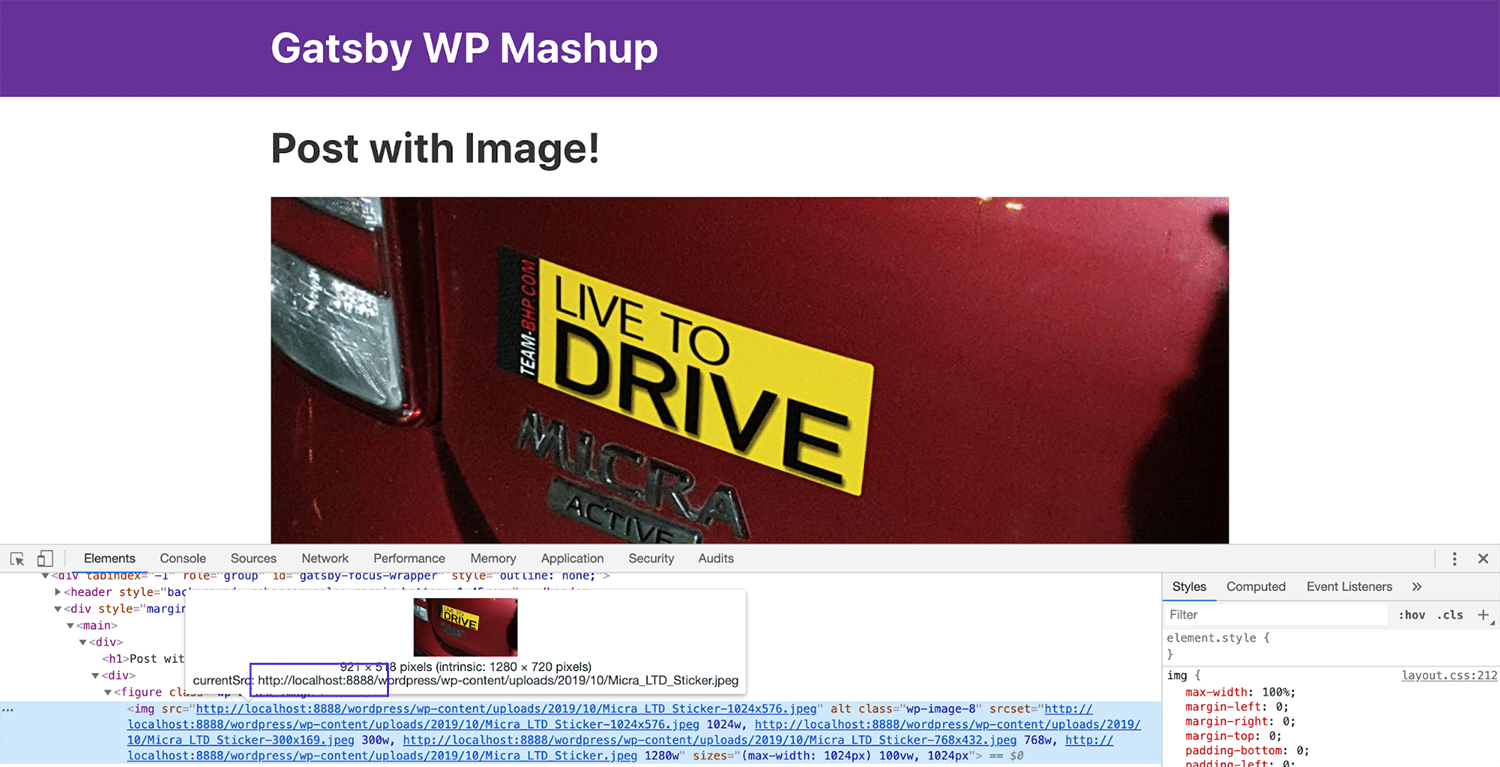Toggle the device toolbar icon
Viewport: 1500px width, 767px height.
coord(45,559)
